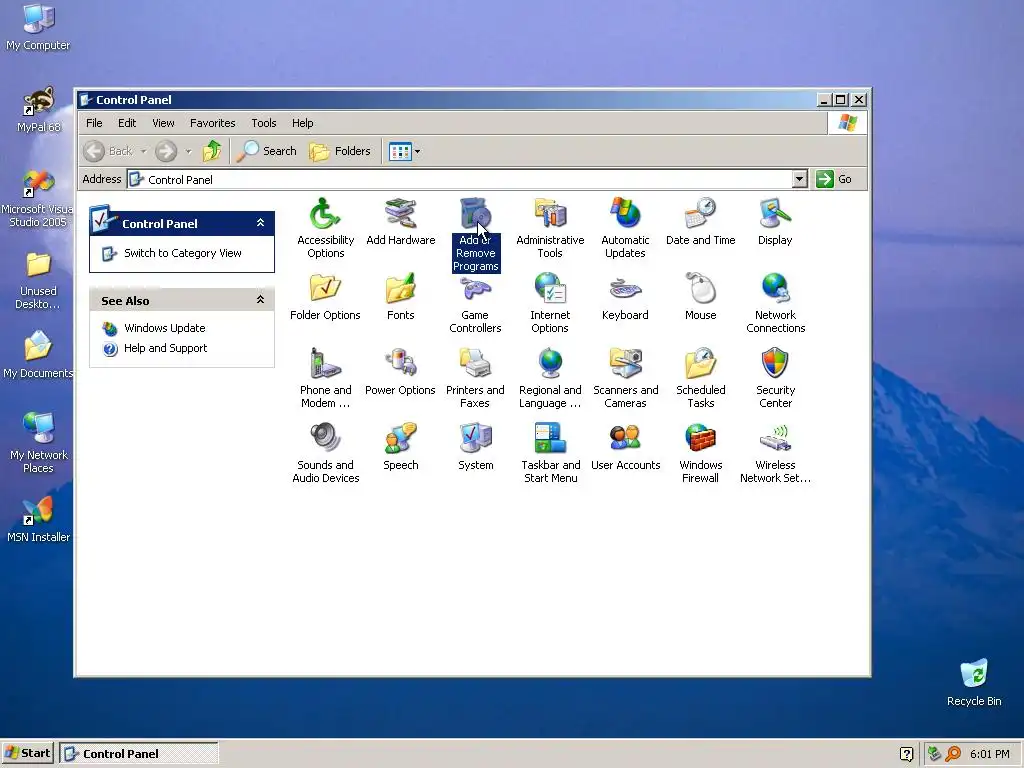Open Accessibility Options applet
The image size is (1024, 768).
click(x=325, y=228)
